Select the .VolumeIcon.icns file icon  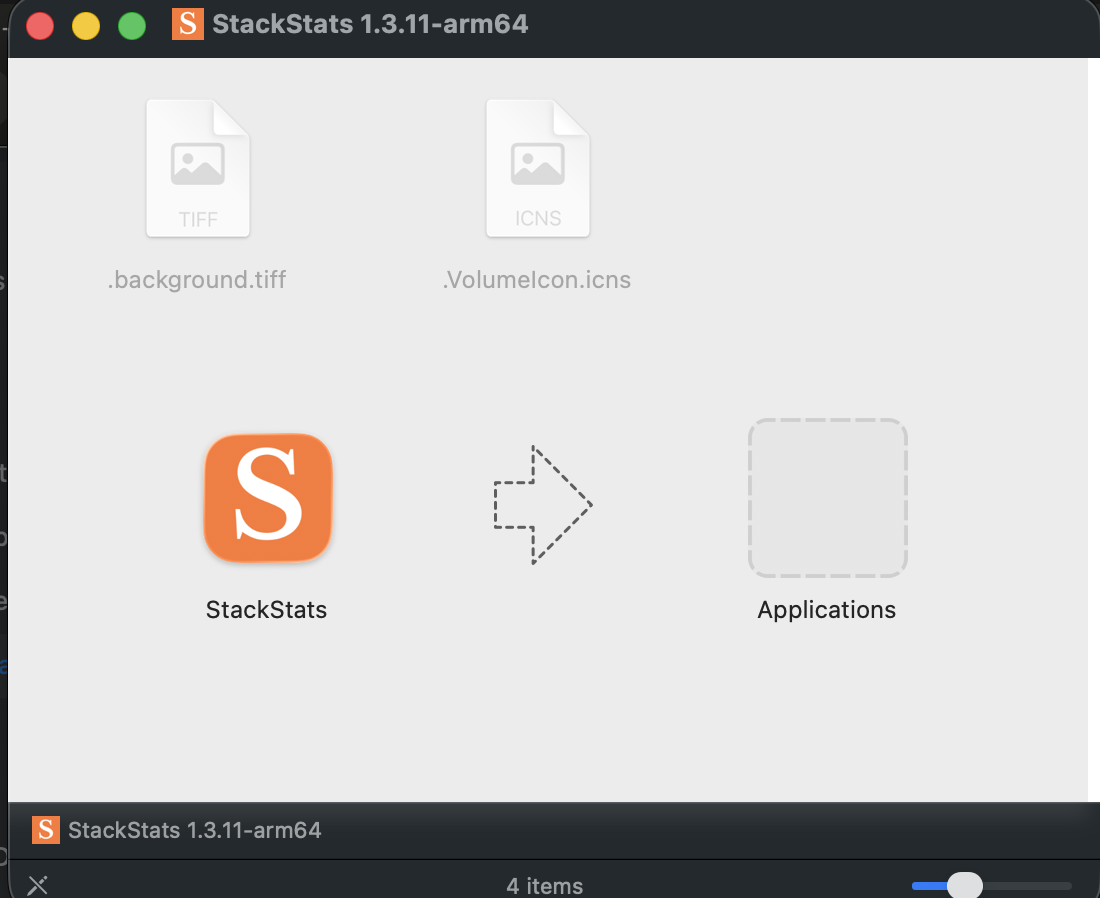pos(537,167)
